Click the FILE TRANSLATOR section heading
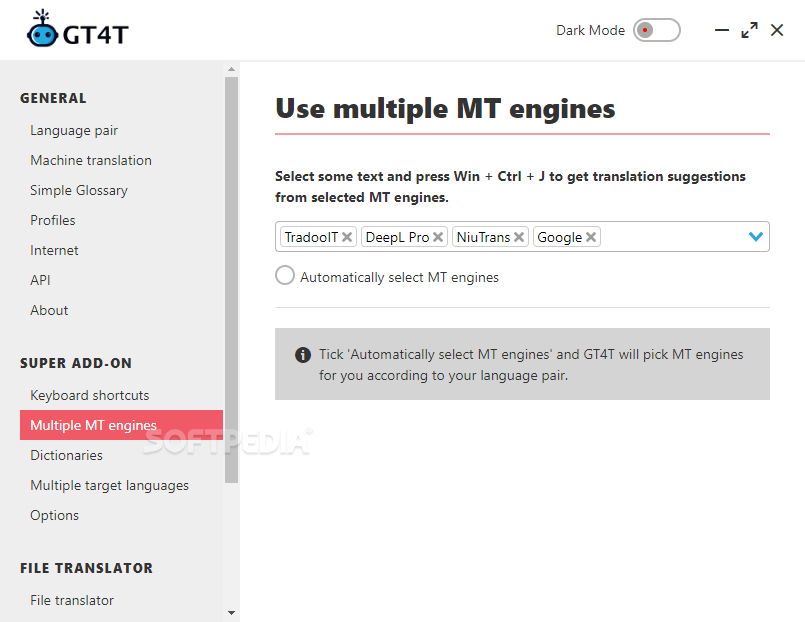This screenshot has height=622, width=805. 86,568
